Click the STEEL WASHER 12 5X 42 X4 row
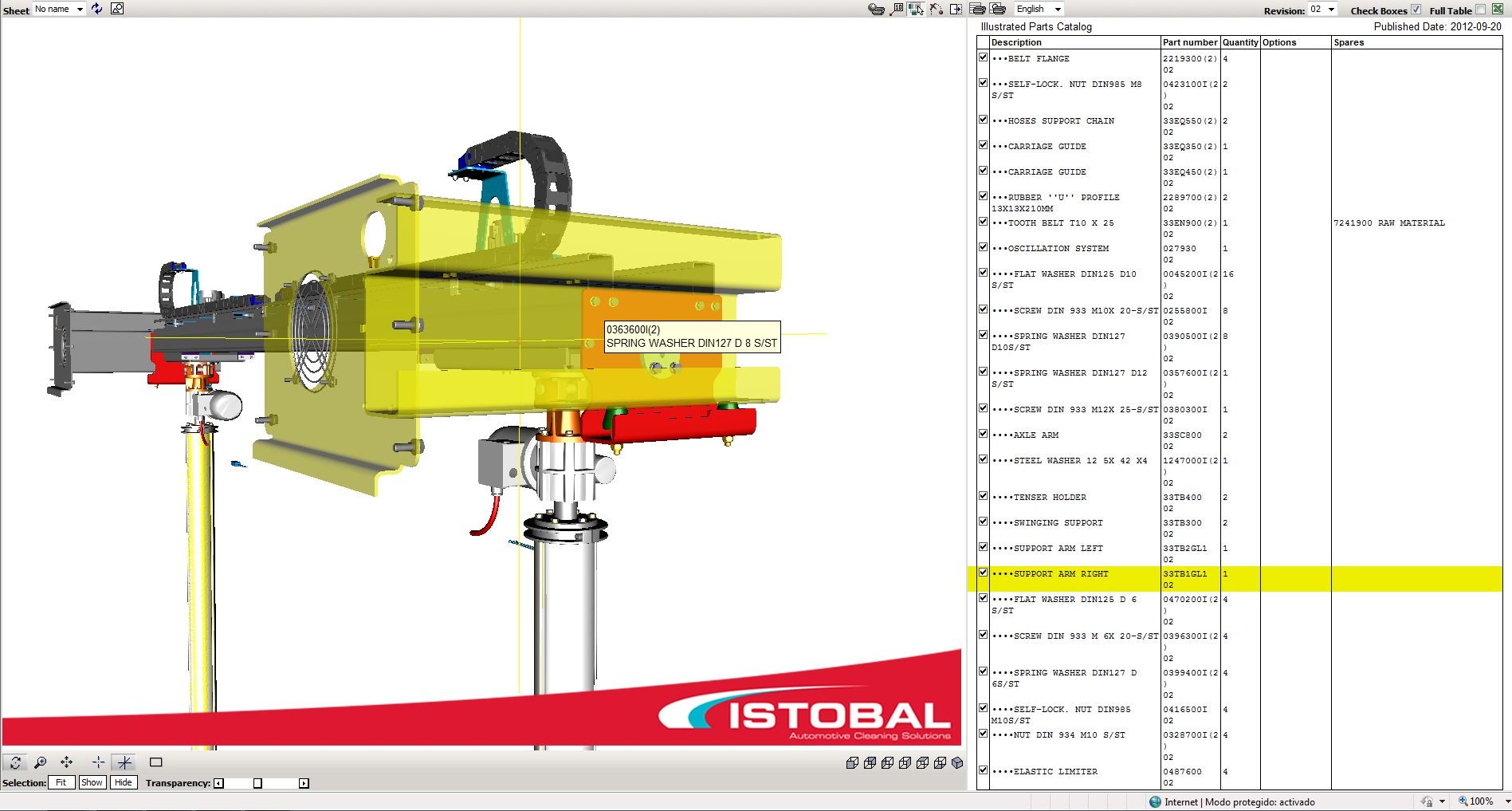 pyautogui.click(x=1240, y=471)
